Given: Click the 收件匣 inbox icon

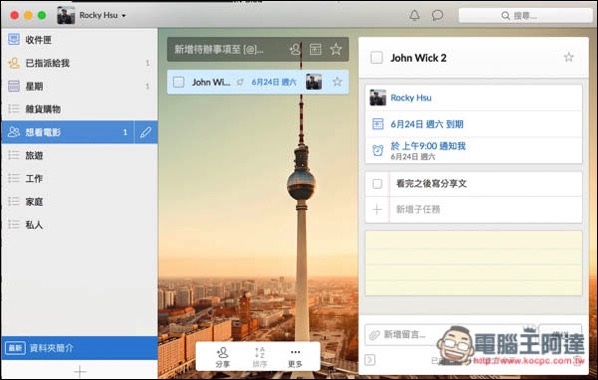Looking at the screenshot, I should click(x=14, y=39).
